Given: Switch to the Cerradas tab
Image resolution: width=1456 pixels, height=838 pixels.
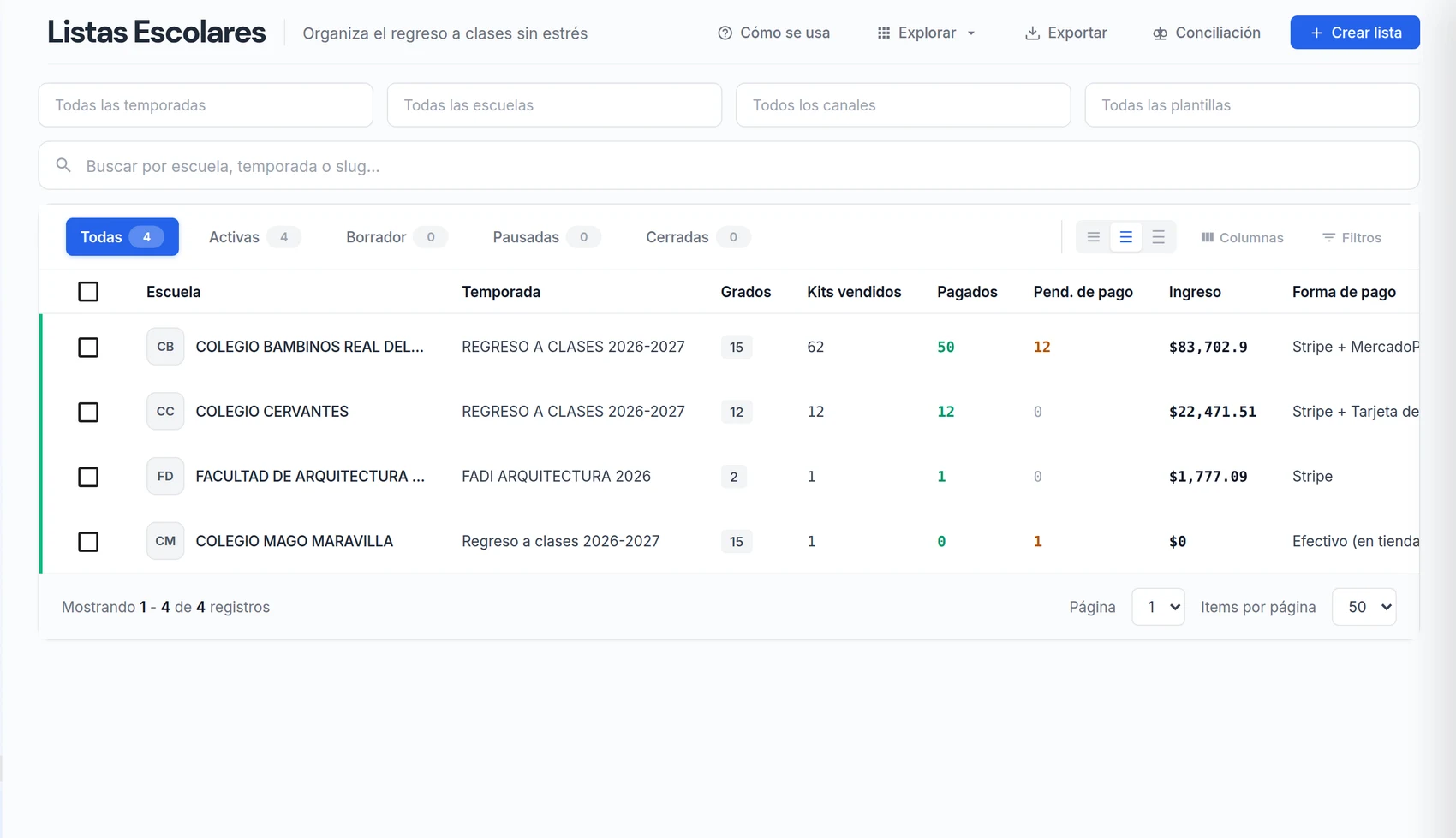Looking at the screenshot, I should click(x=698, y=237).
